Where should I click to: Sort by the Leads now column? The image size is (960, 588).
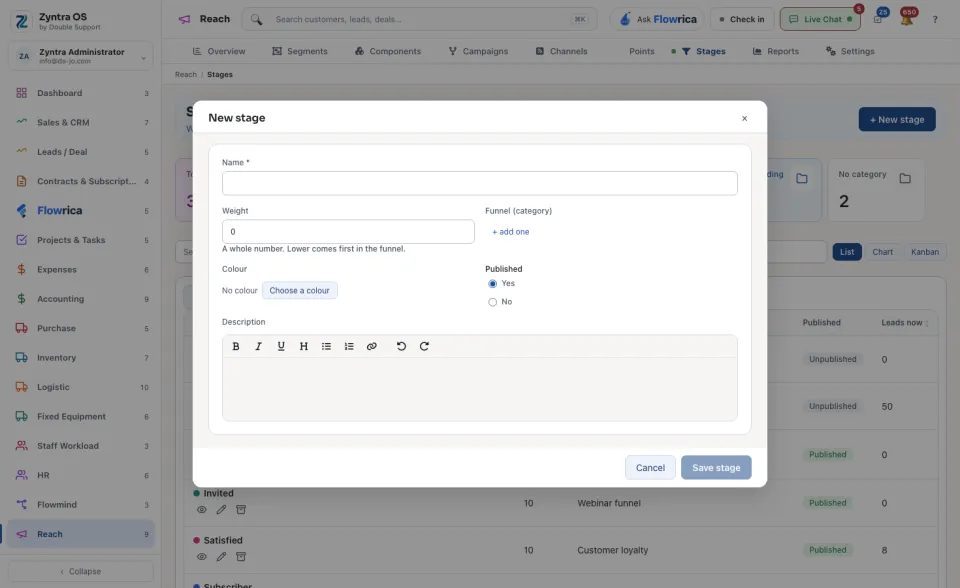904,323
